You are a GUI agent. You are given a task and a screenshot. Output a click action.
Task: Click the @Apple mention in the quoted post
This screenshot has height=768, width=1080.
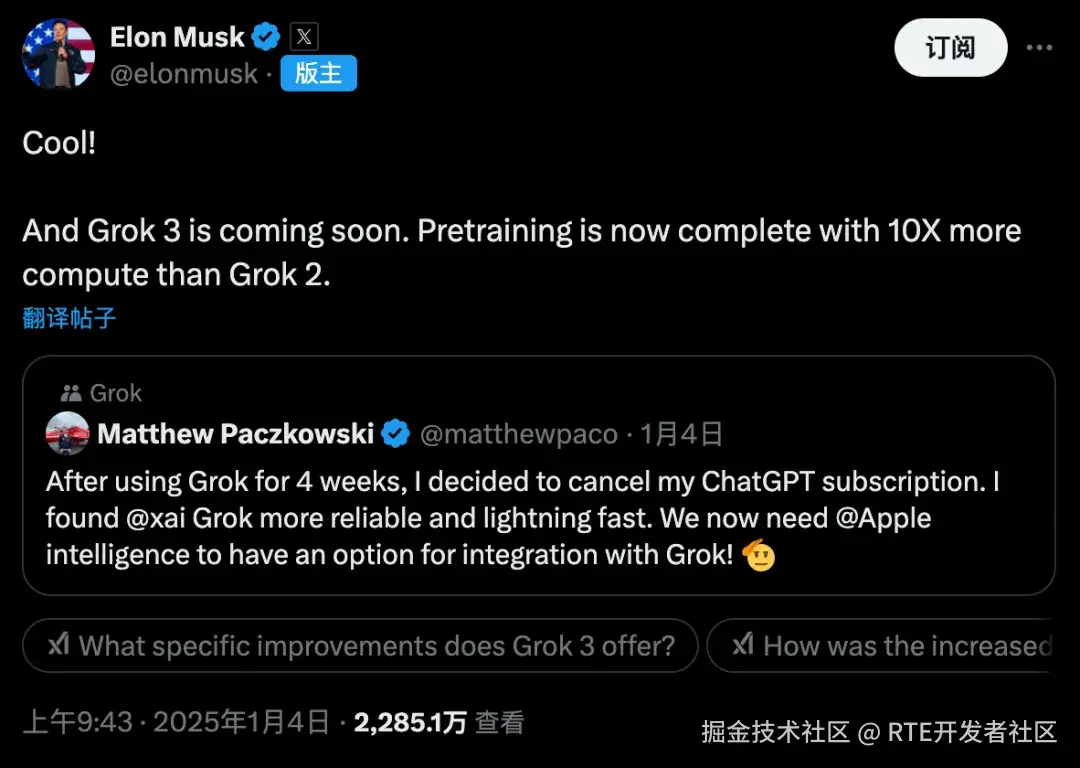pyautogui.click(x=880, y=518)
